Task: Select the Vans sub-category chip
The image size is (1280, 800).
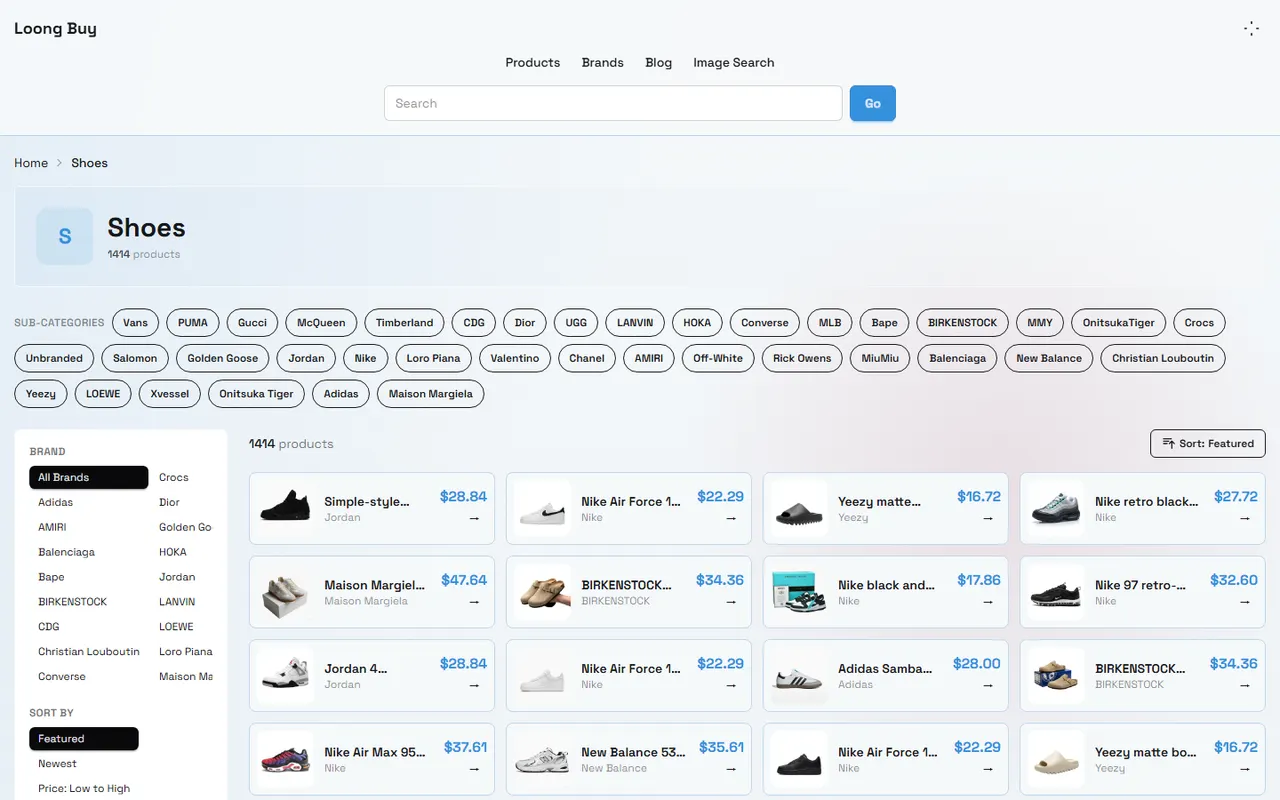Action: 136,323
